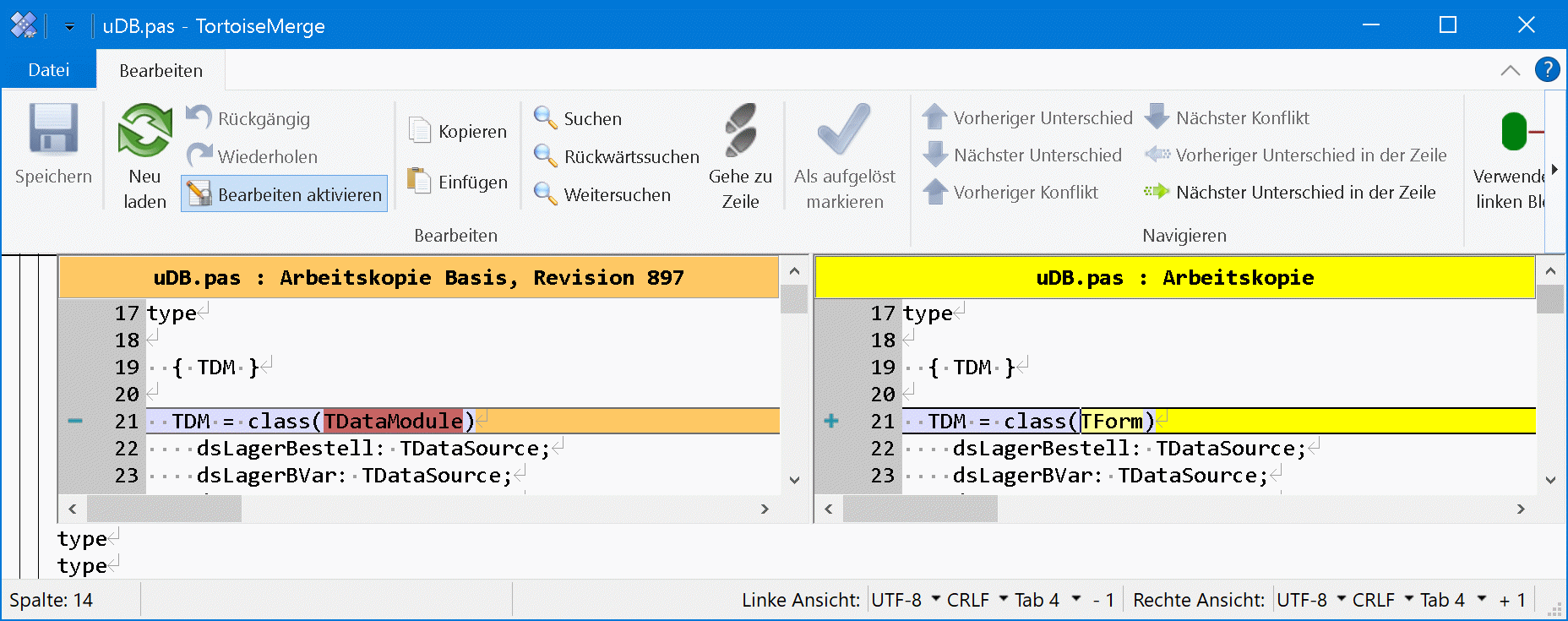1568x621 pixels.
Task: Click the Gehe zu Zeile footprints icon
Action: pos(740,131)
